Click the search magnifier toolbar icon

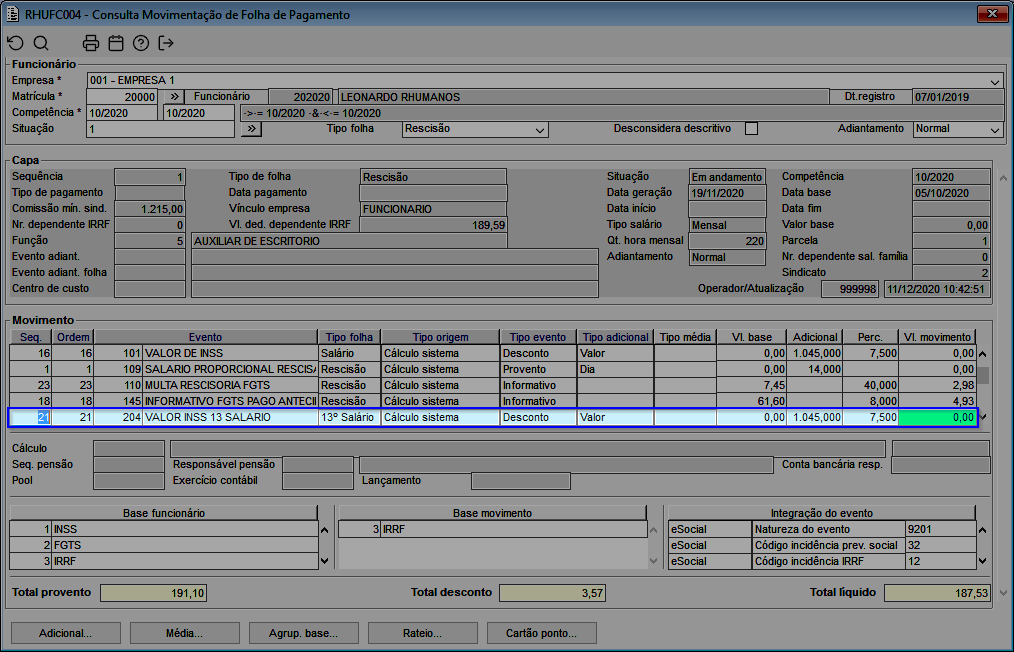(x=41, y=43)
